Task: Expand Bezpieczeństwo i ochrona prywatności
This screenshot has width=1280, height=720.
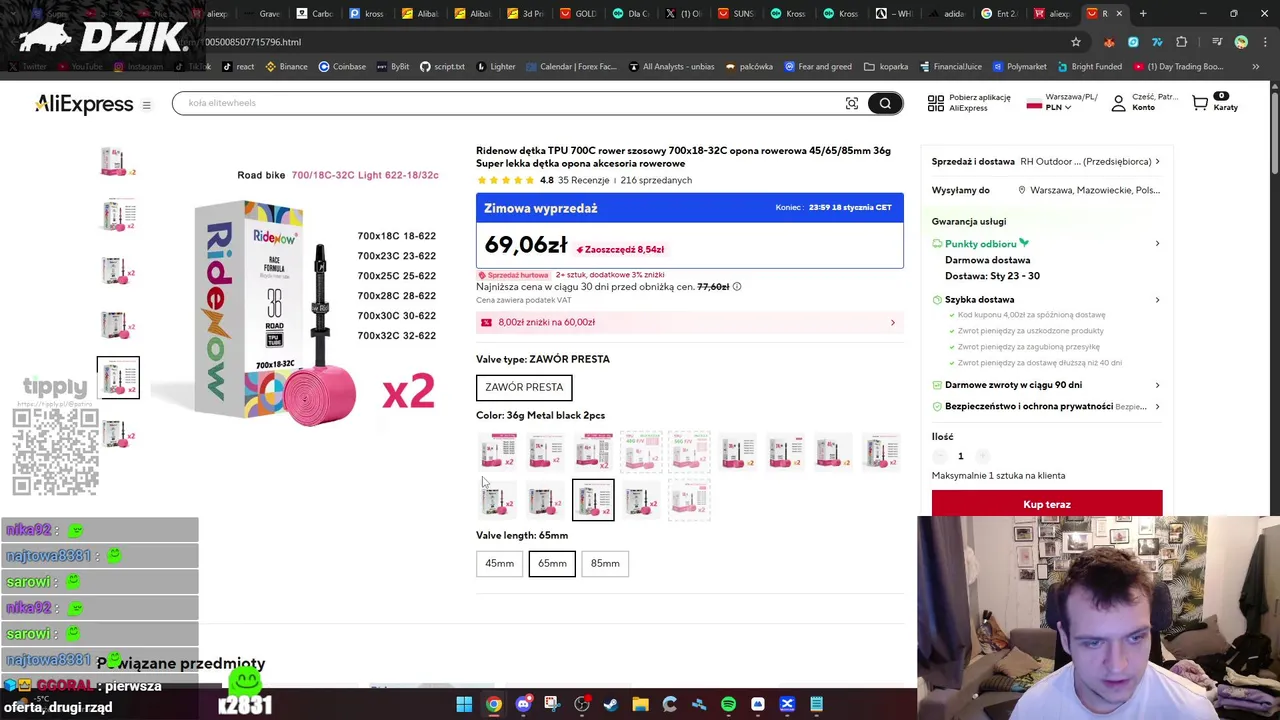Action: [1046, 407]
